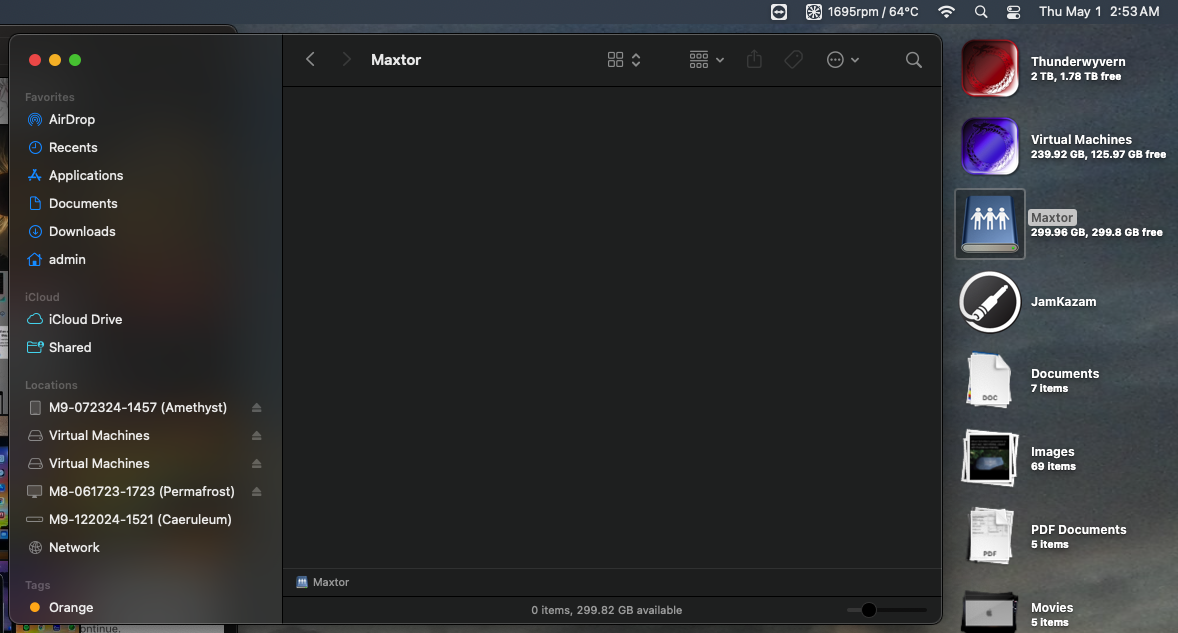The image size is (1178, 633).
Task: Click Maxtor in the path bar
Action: pyautogui.click(x=330, y=582)
